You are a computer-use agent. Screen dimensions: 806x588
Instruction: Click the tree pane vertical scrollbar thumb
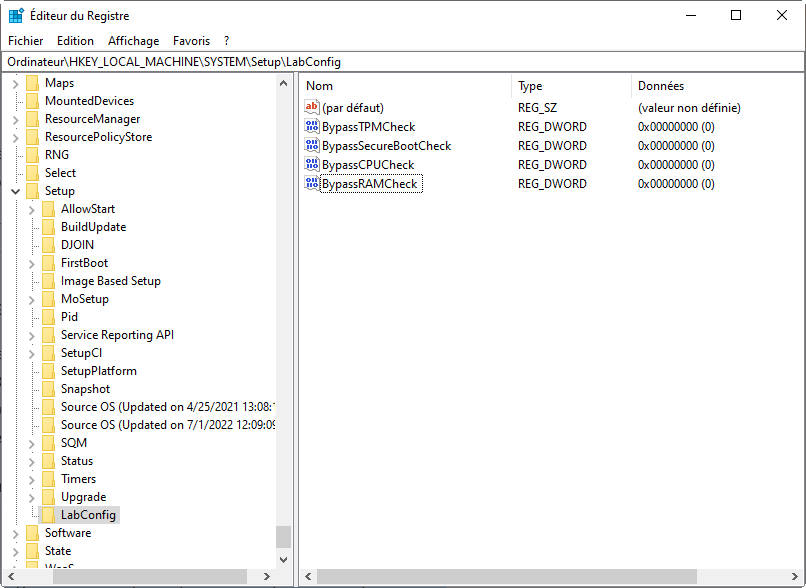click(284, 537)
